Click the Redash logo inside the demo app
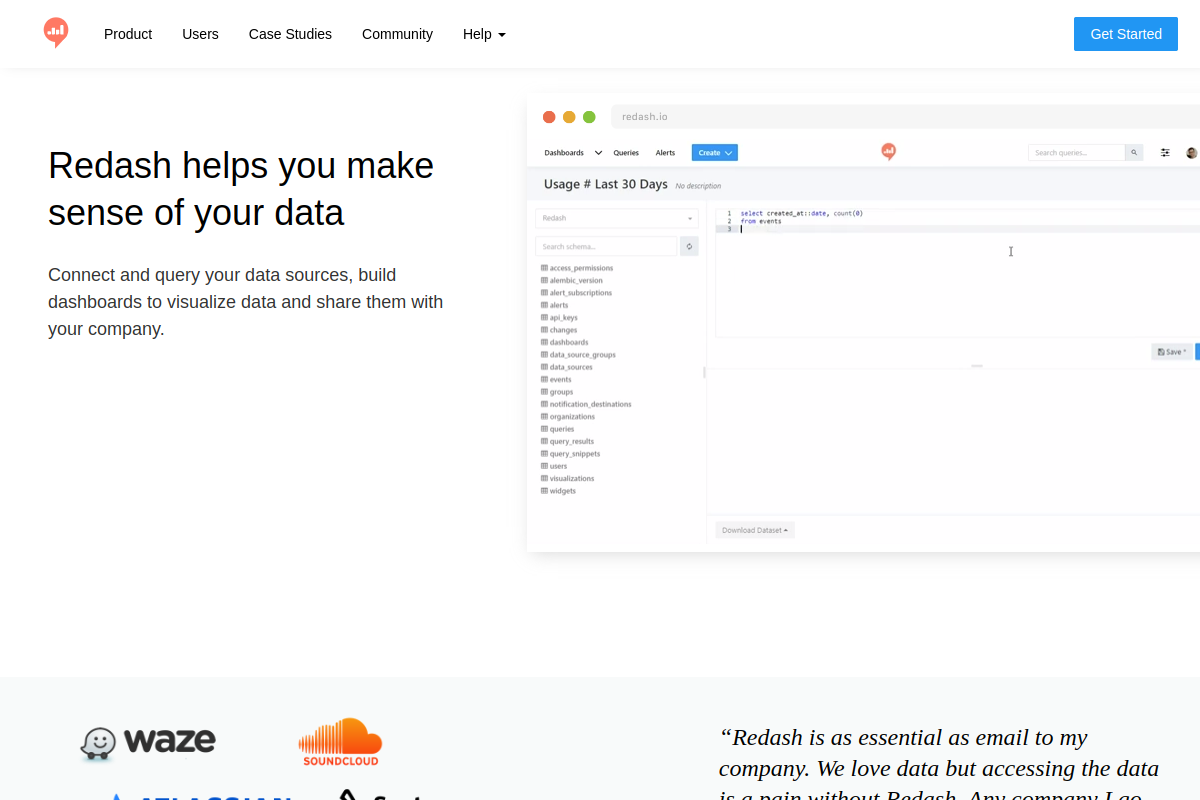This screenshot has height=800, width=1200. [888, 152]
